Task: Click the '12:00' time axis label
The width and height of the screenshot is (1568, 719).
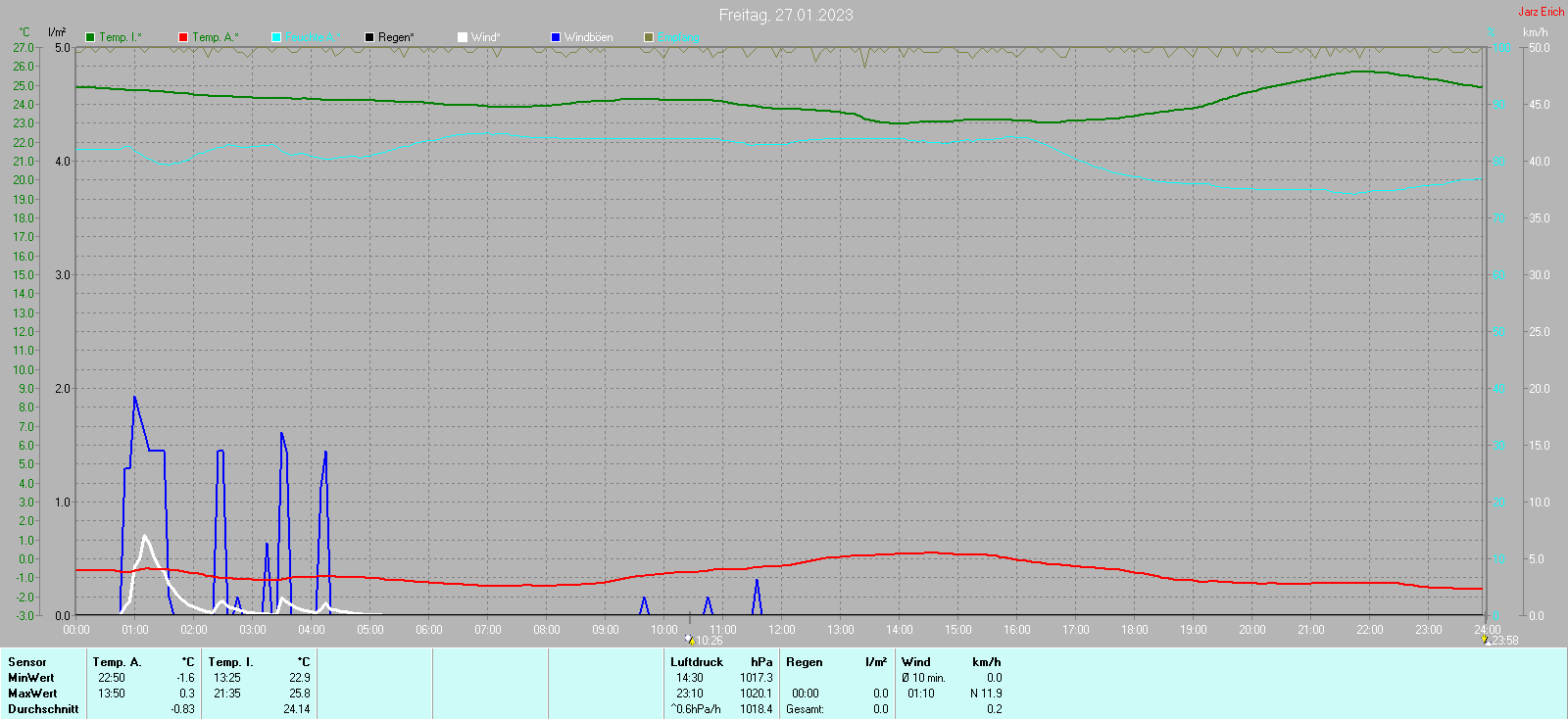Action: 782,630
